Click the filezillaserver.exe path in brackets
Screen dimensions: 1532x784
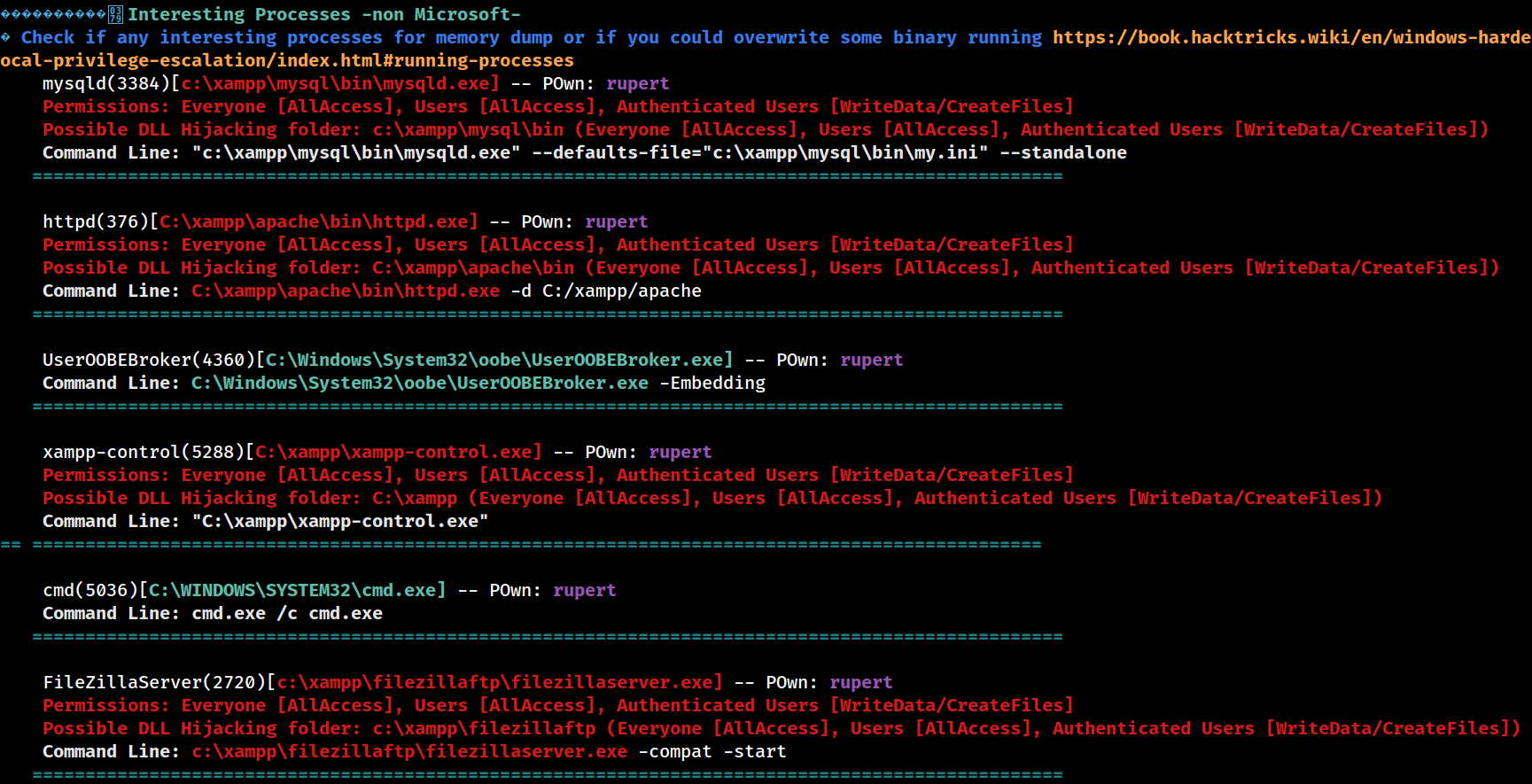(494, 682)
